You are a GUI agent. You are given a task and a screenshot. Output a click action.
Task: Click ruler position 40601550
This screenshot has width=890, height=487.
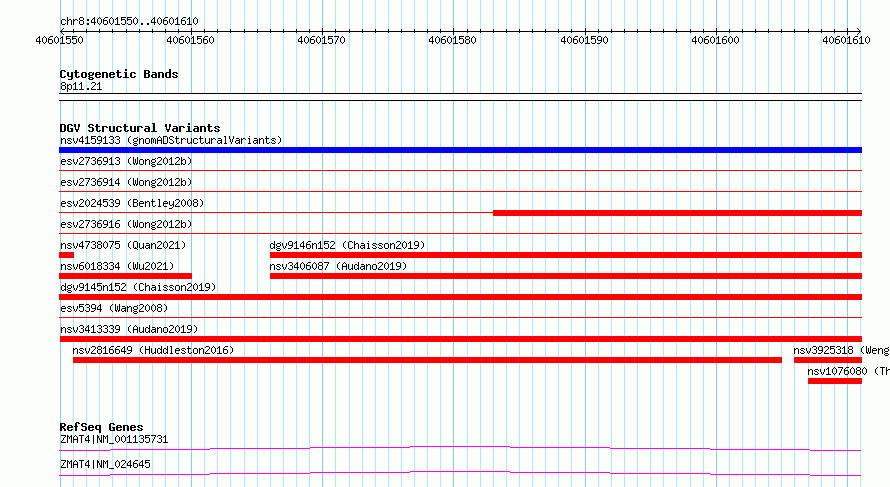click(60, 40)
